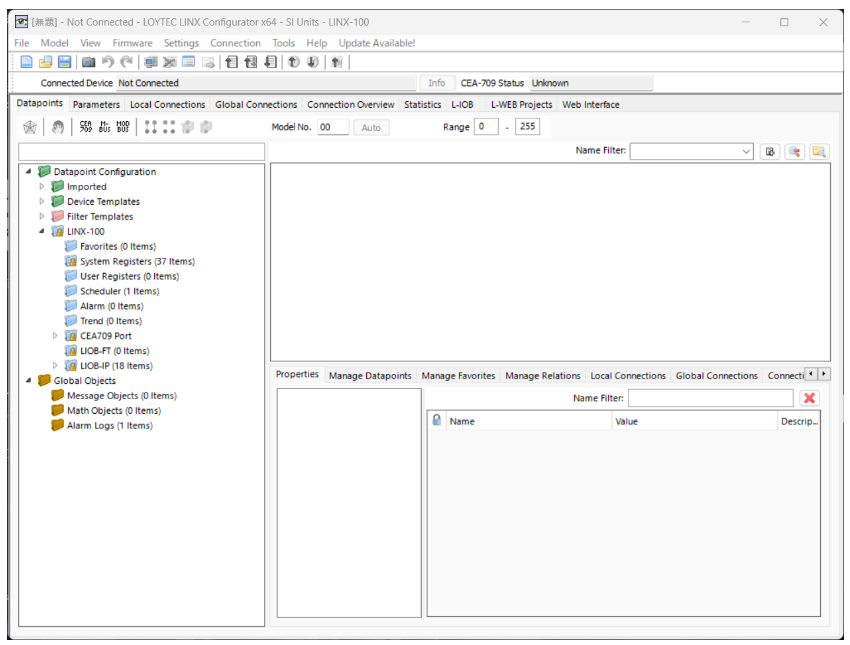Click the pentagon web icon in datapoints toolbar

click(x=30, y=127)
